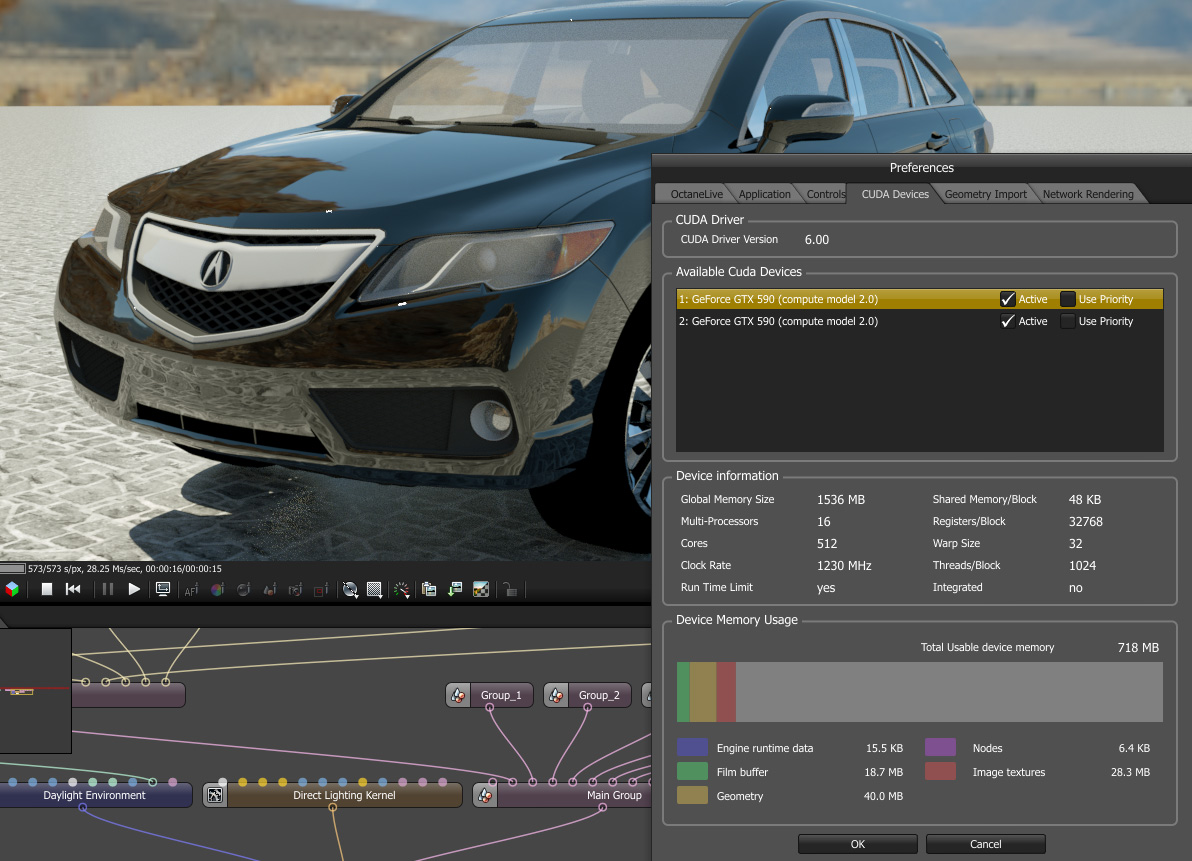Image resolution: width=1192 pixels, height=861 pixels.
Task: Click the RGB cube render icon
Action: pos(12,589)
